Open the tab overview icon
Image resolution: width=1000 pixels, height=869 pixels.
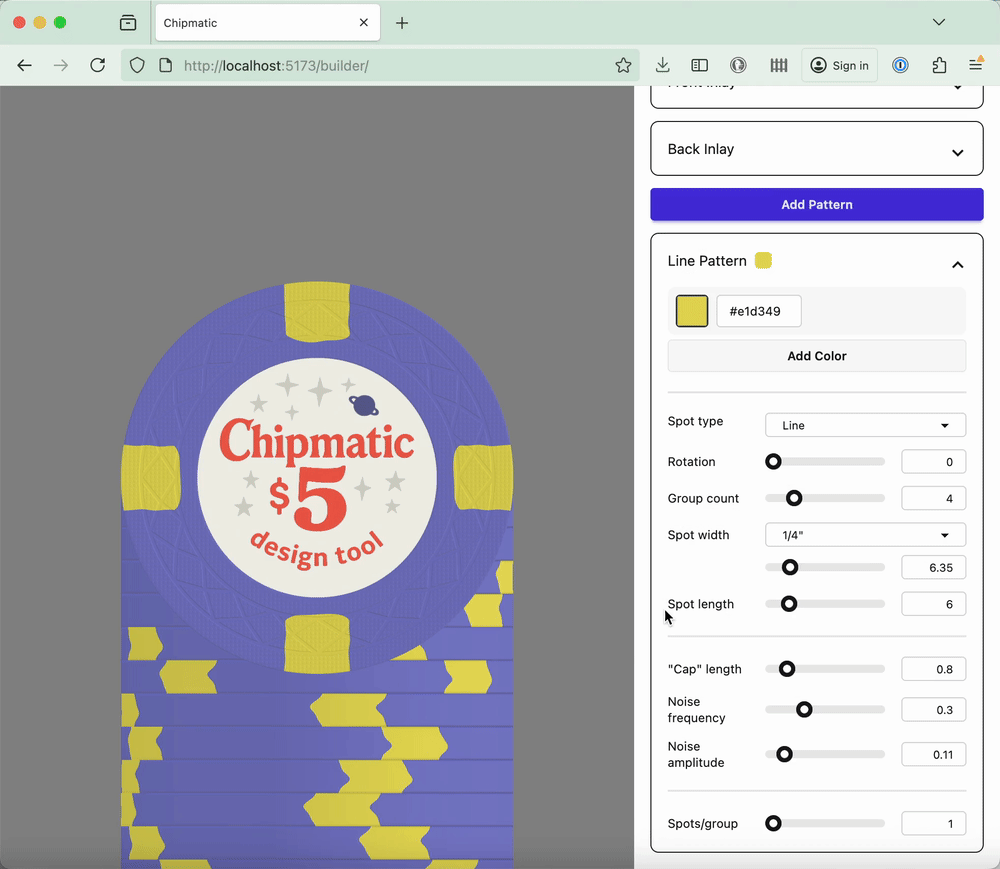click(x=128, y=23)
